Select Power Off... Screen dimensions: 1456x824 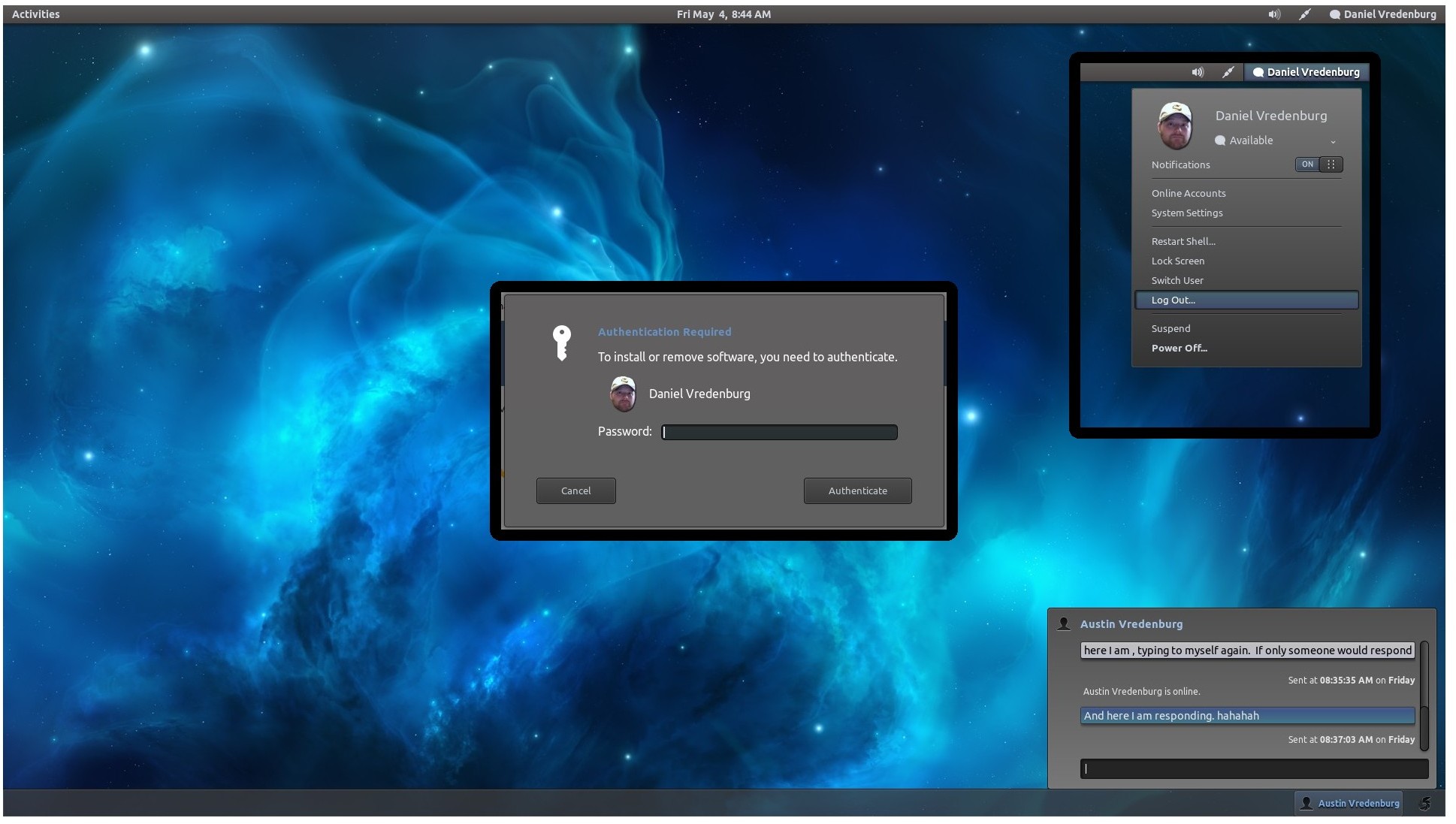point(1179,348)
